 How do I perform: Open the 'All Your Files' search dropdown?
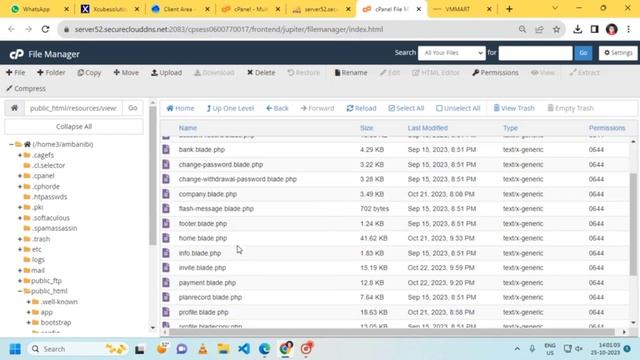tap(452, 53)
